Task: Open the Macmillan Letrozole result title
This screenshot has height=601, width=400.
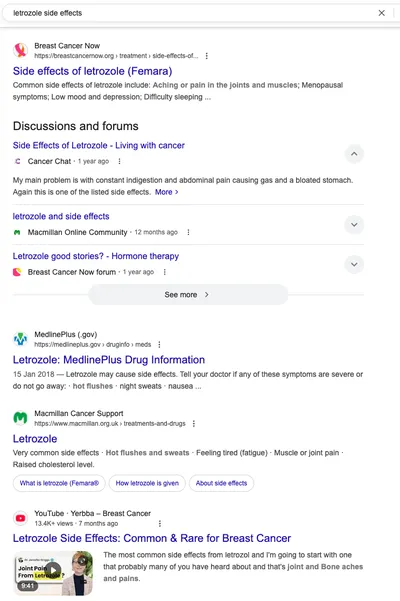Action: click(35, 439)
